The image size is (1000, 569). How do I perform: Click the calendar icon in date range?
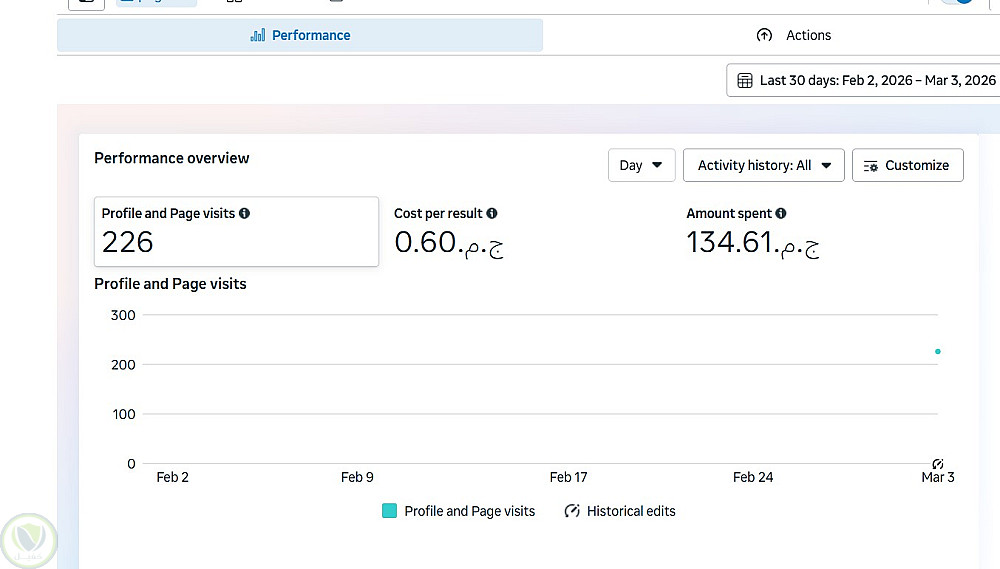pyautogui.click(x=745, y=80)
